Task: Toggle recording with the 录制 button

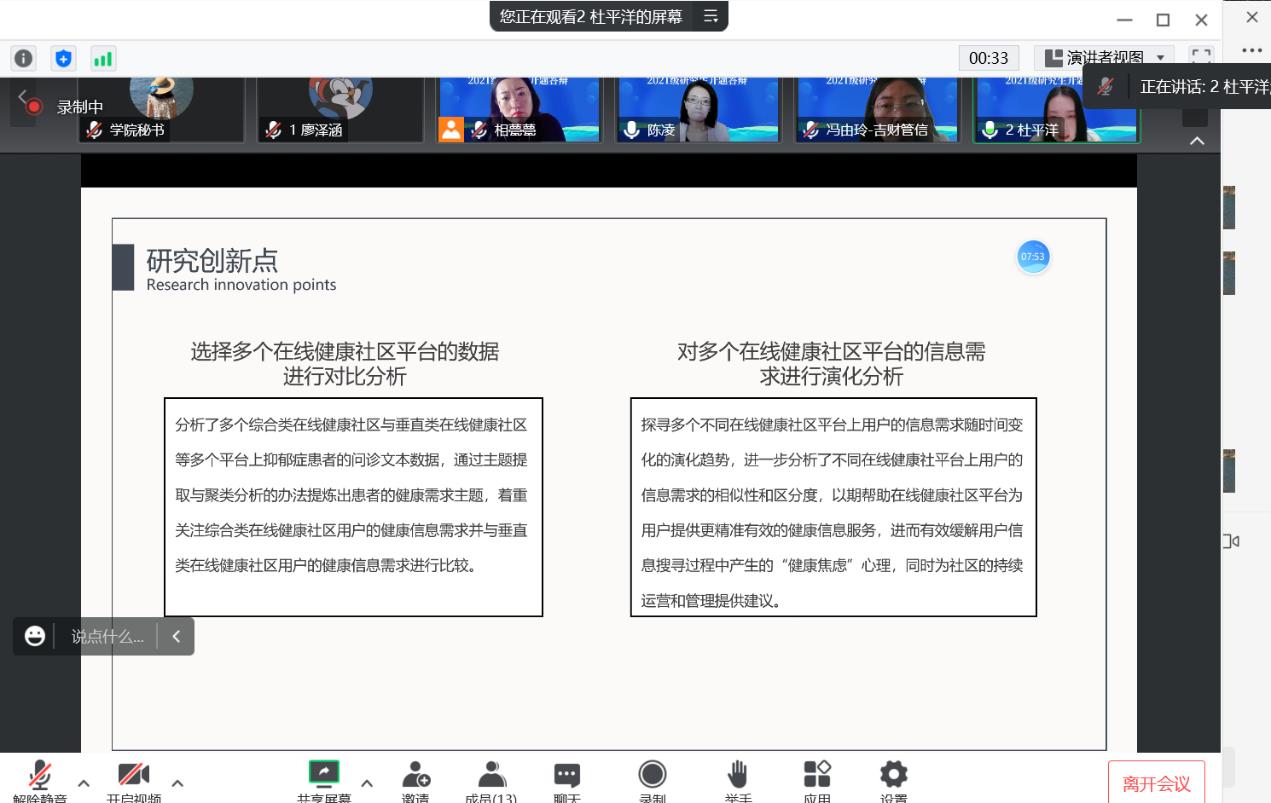Action: click(x=652, y=778)
